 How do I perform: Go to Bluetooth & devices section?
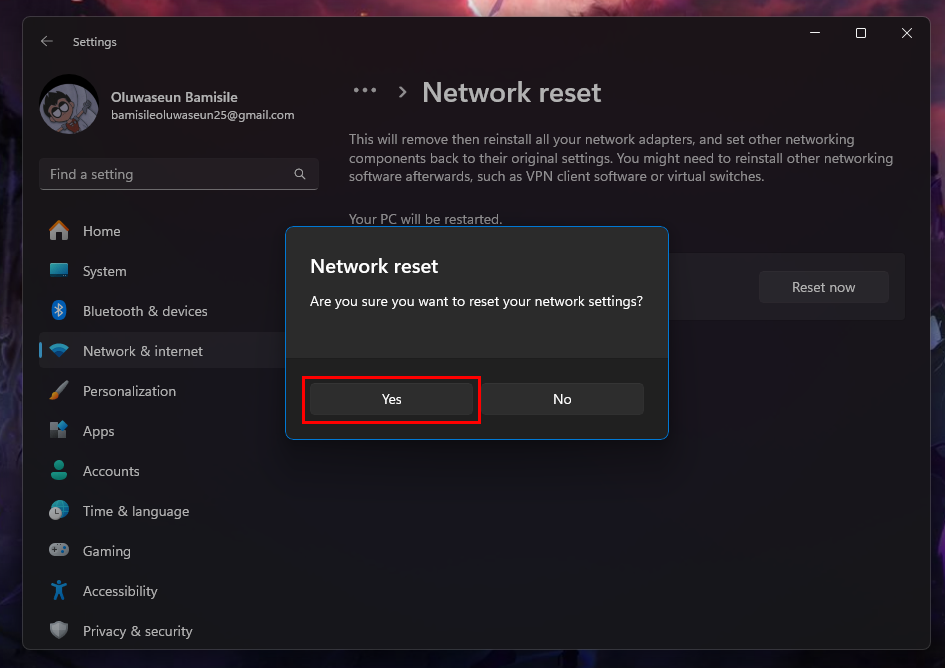(x=145, y=311)
